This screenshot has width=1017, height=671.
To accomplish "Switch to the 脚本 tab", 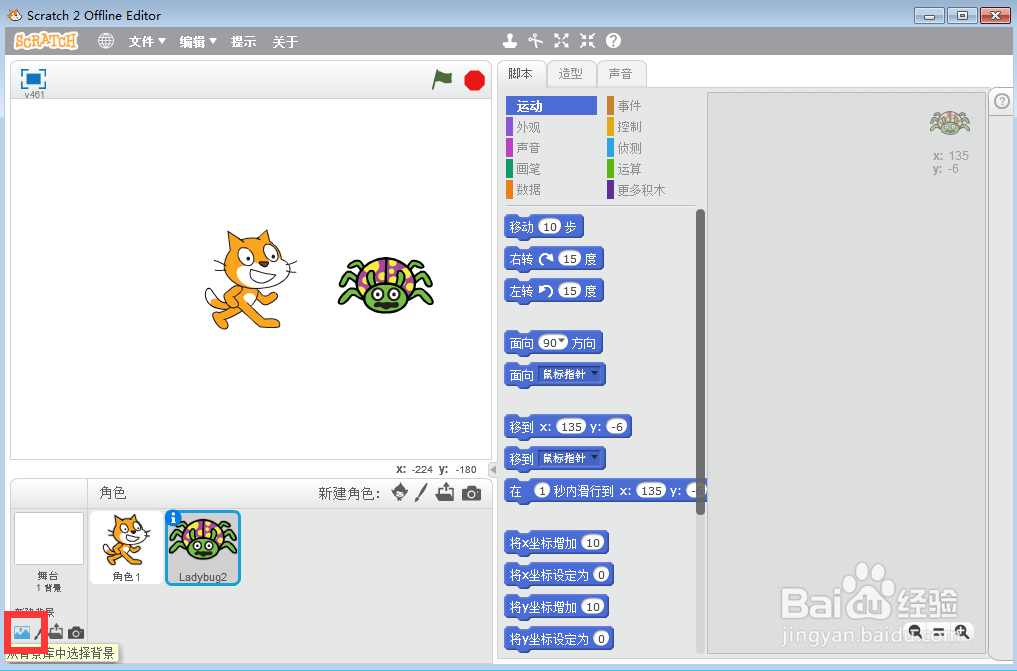I will tap(521, 74).
